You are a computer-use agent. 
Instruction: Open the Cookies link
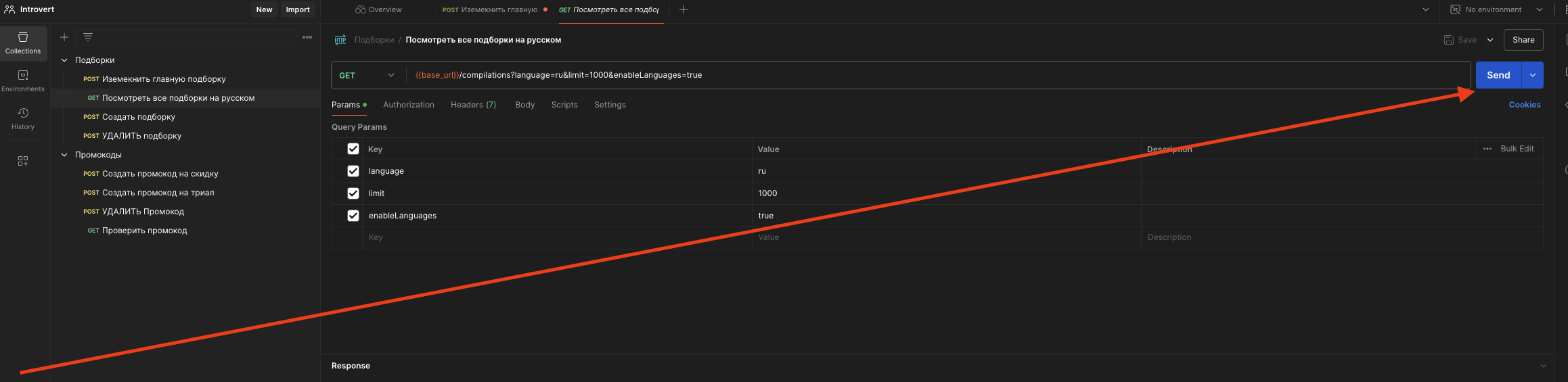(x=1524, y=105)
